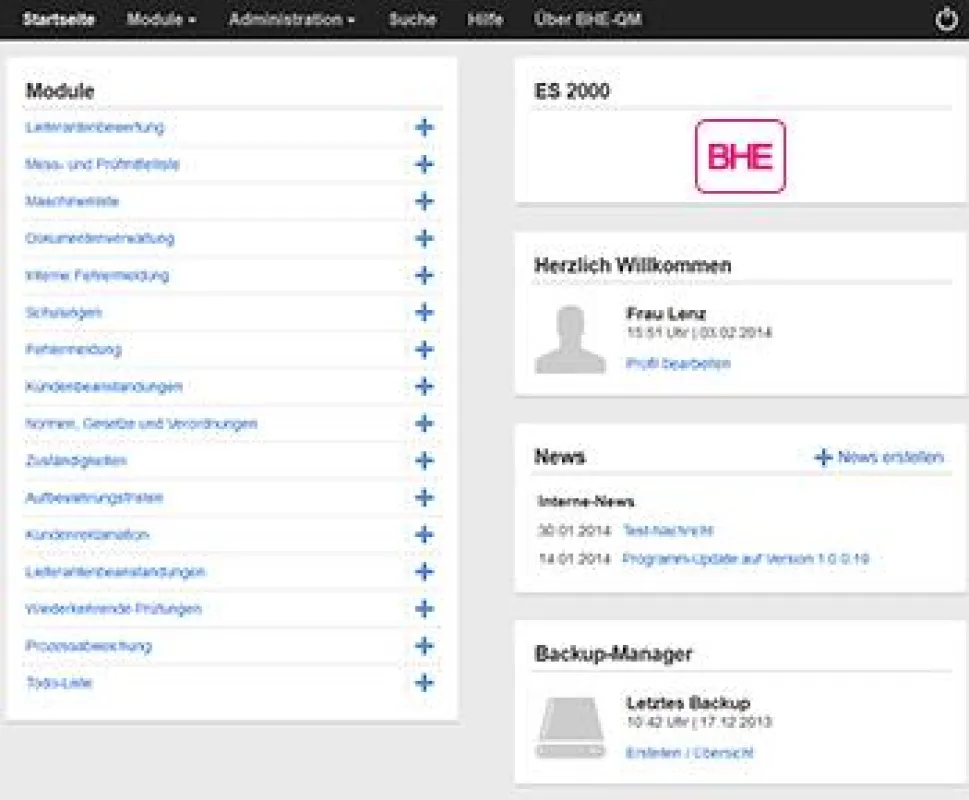This screenshot has width=969, height=800.
Task: Click plus icon beside Interne Fehlermeldung
Action: click(x=424, y=276)
